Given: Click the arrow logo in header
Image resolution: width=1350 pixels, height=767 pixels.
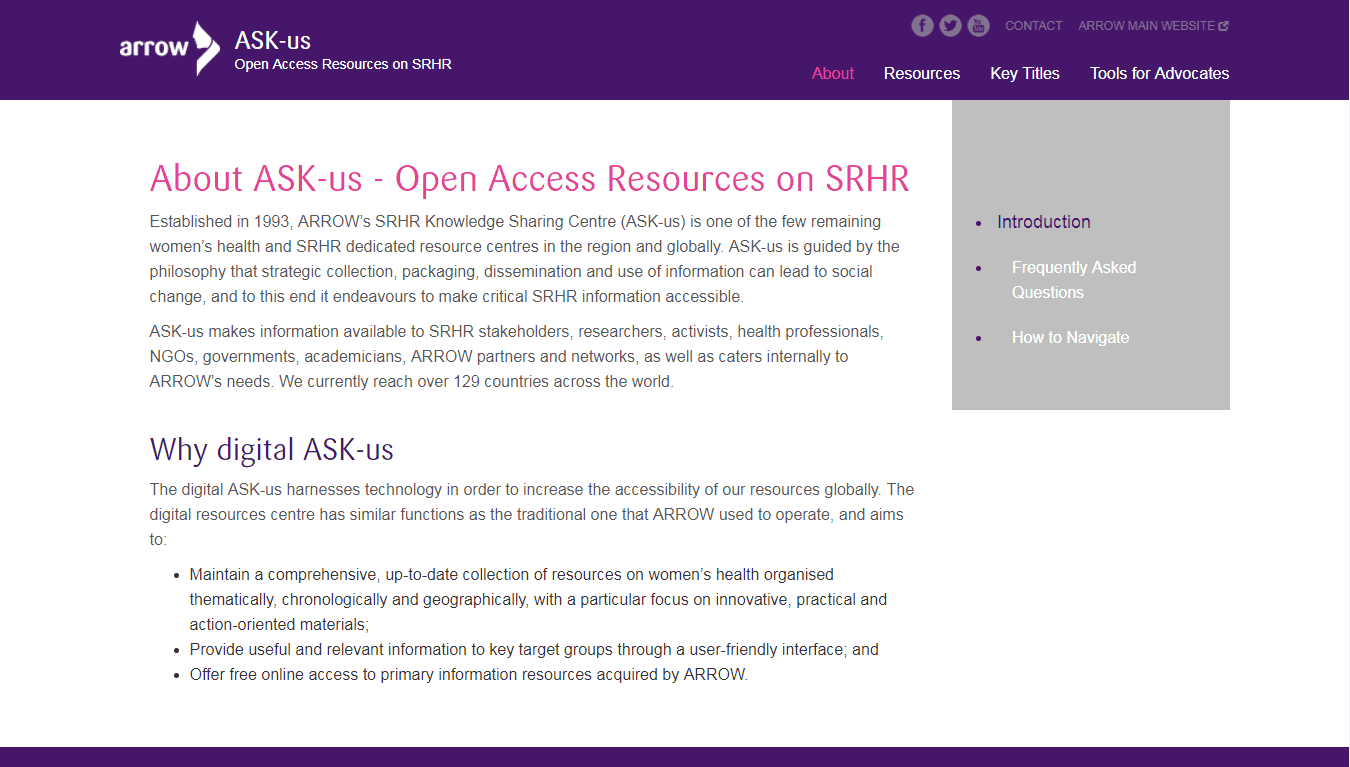Looking at the screenshot, I should point(169,48).
